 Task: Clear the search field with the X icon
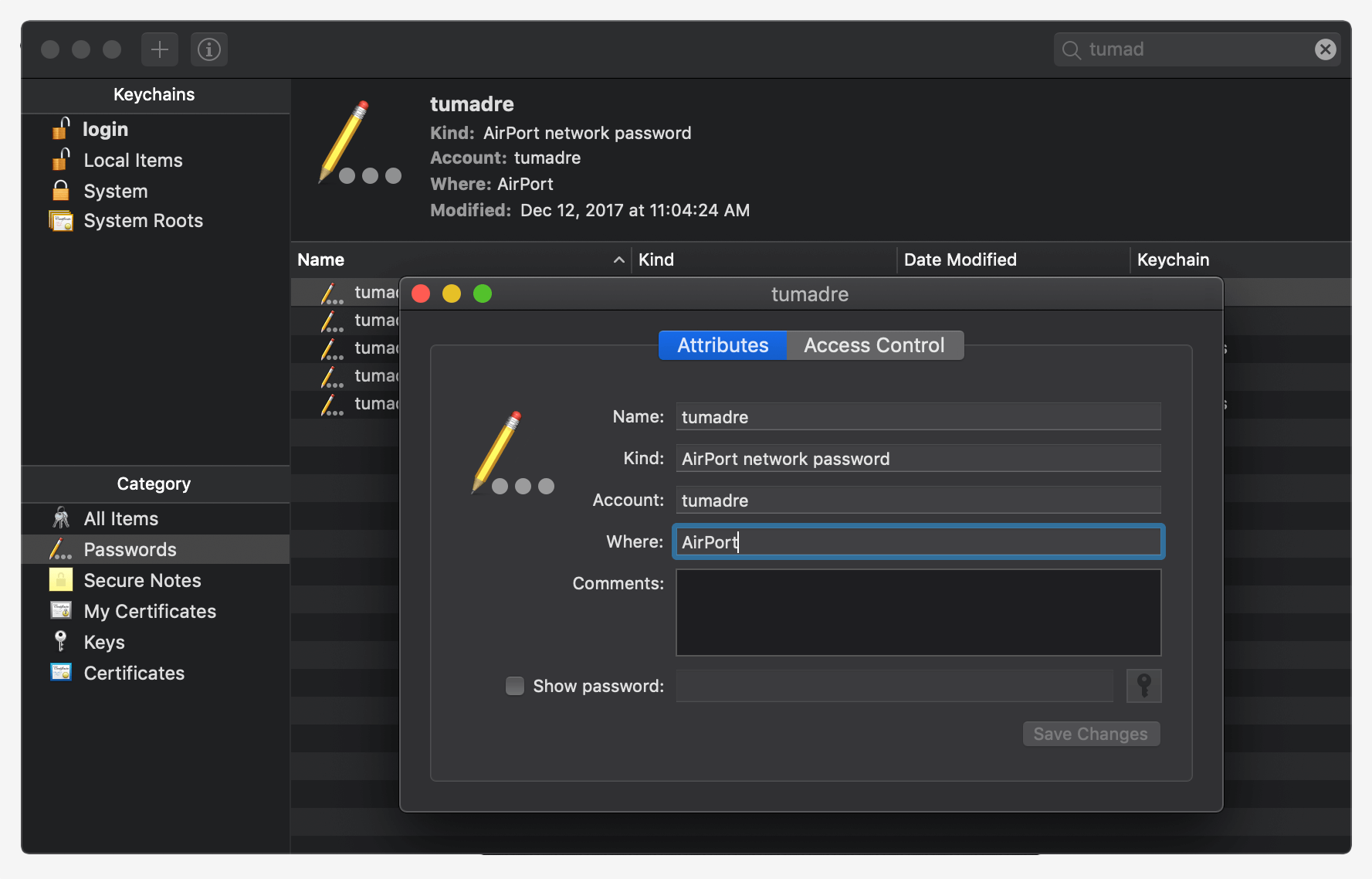[1325, 49]
